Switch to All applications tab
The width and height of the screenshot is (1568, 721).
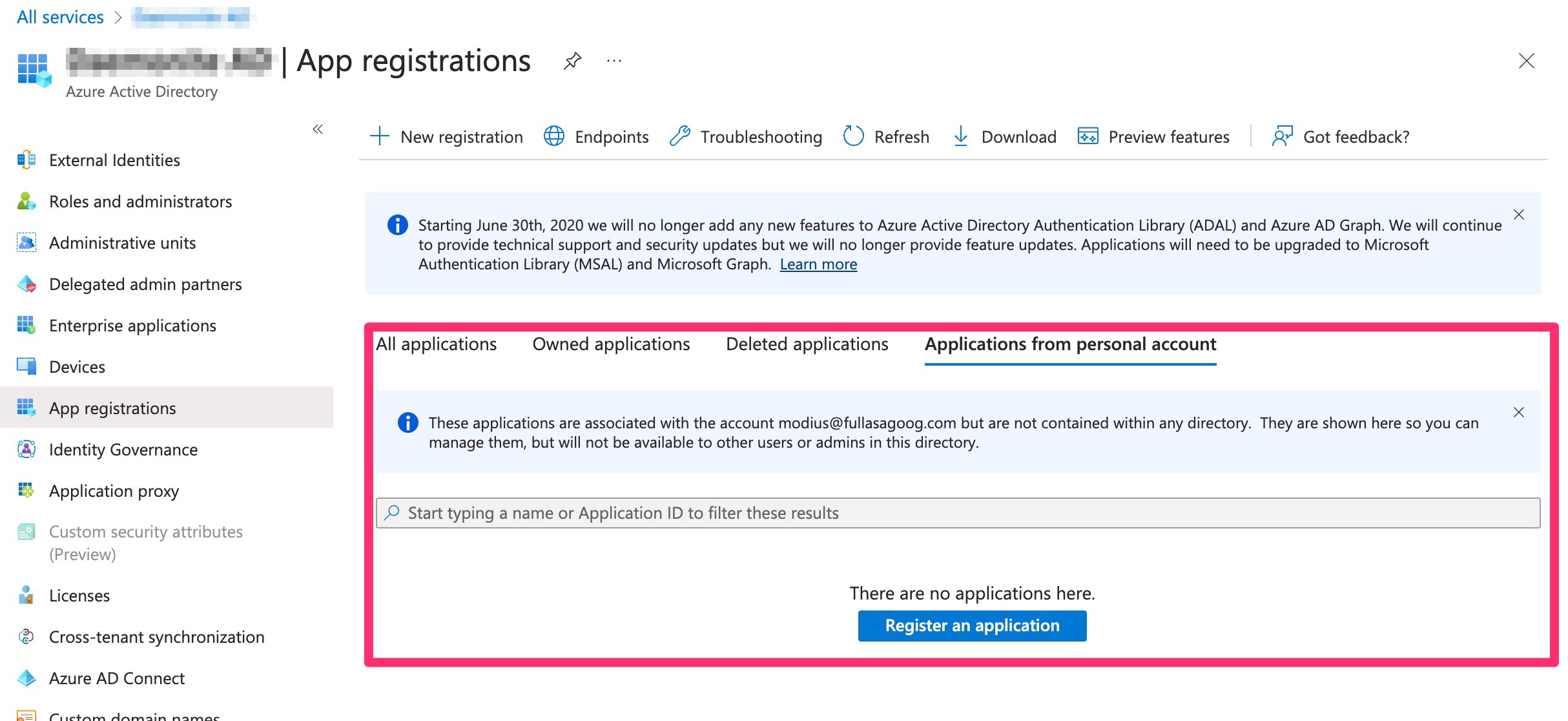tap(437, 344)
